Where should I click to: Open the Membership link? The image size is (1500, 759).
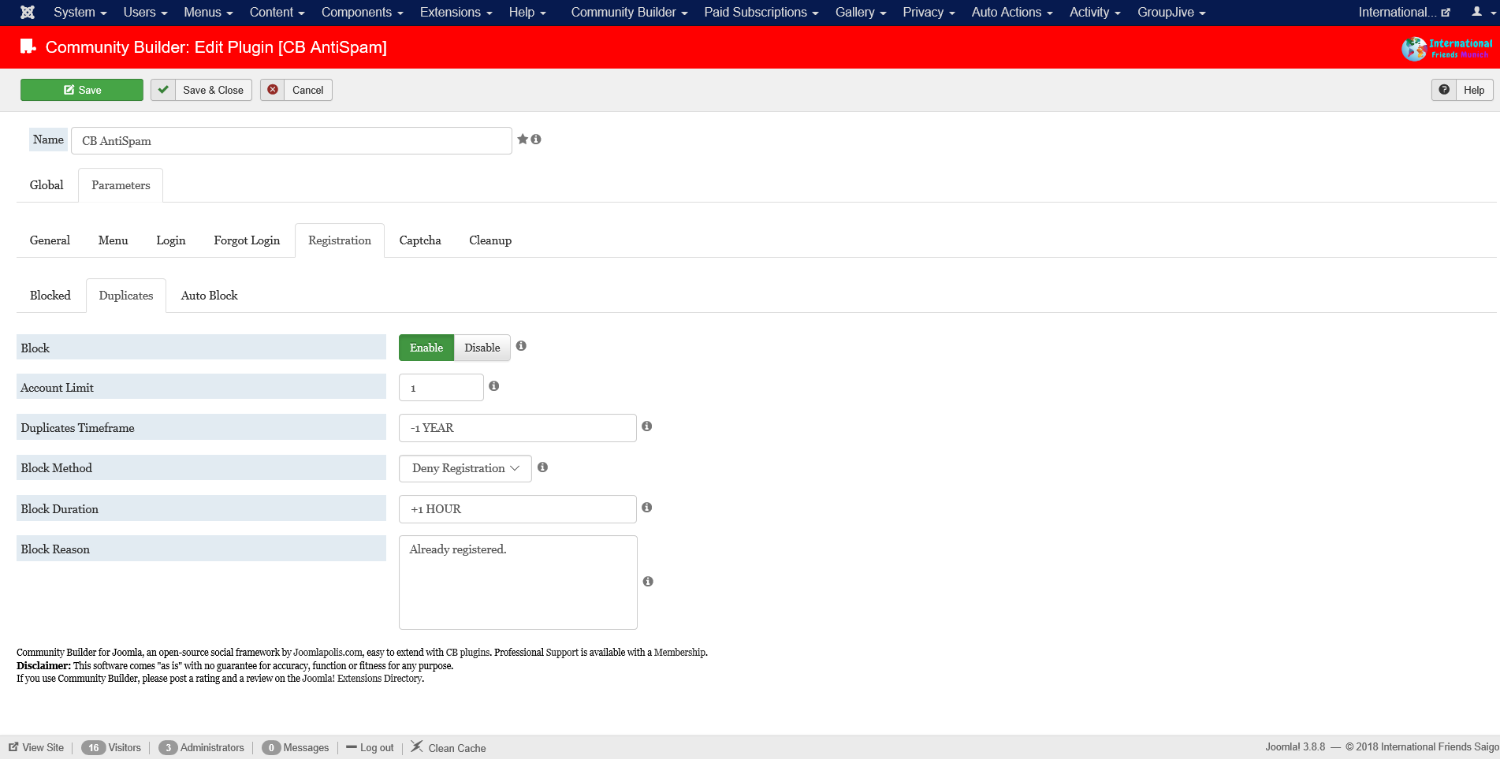click(680, 652)
